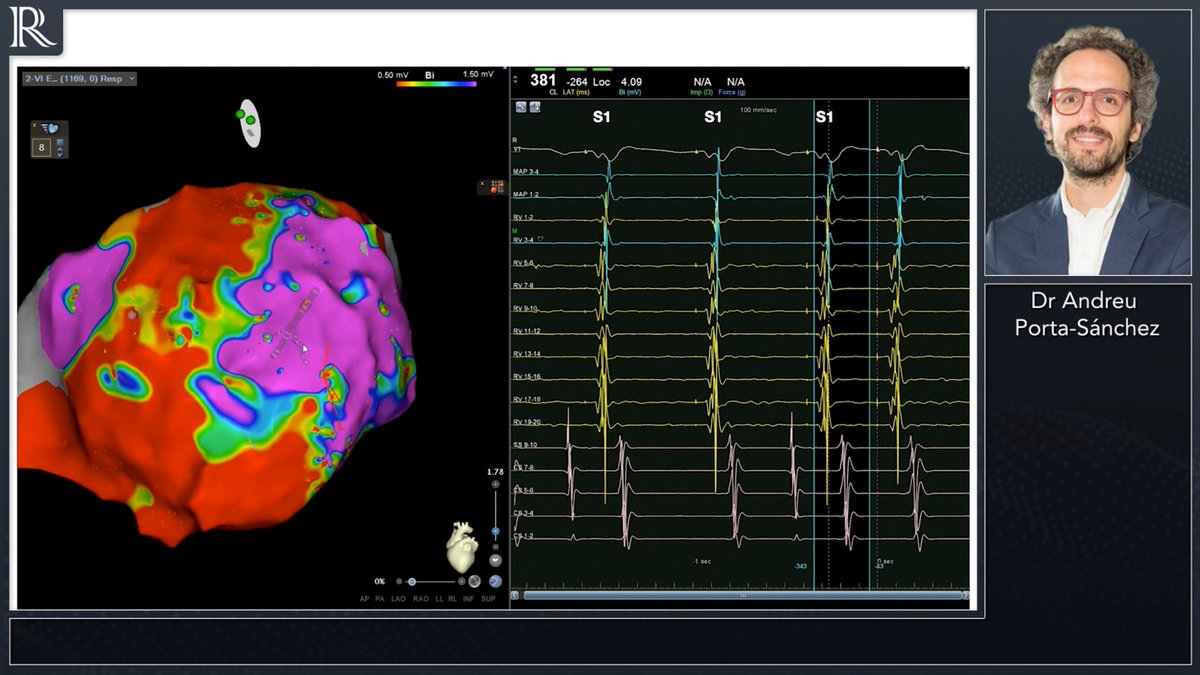Click the 381 CL cycle length value
This screenshot has height=675, width=1200.
543,81
